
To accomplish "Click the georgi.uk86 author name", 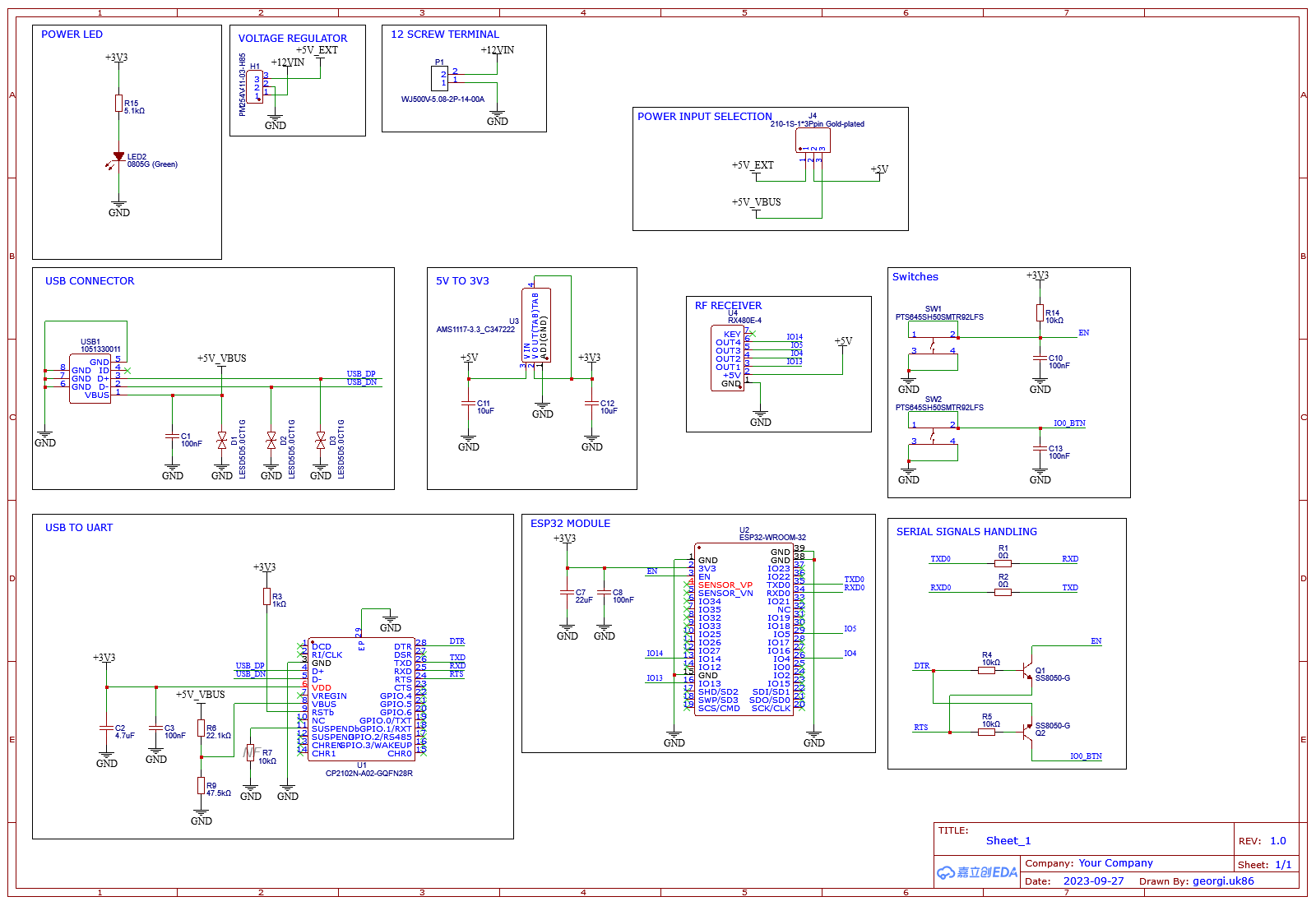I will [x=1224, y=881].
